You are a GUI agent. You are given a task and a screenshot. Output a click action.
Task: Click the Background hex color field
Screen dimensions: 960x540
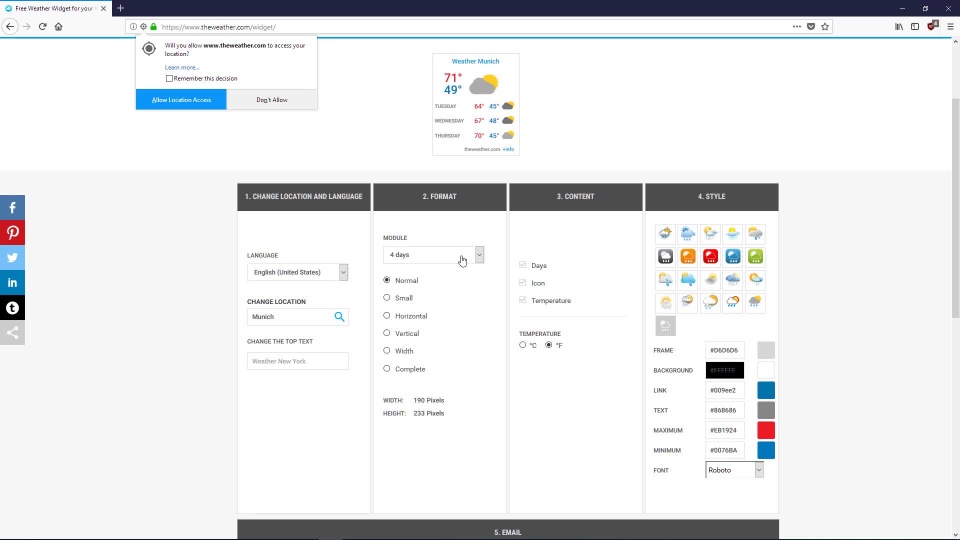tap(725, 370)
